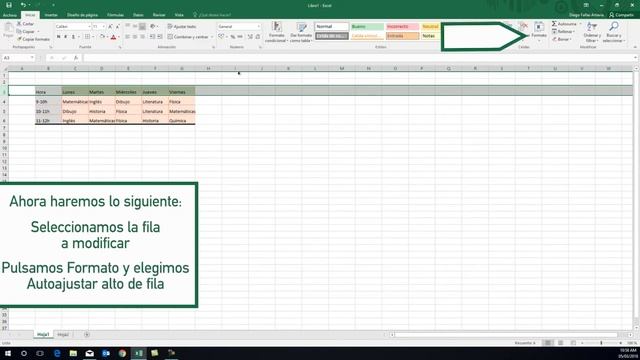Open the Archivo tab
This screenshot has width=640, height=360.
[10, 15]
